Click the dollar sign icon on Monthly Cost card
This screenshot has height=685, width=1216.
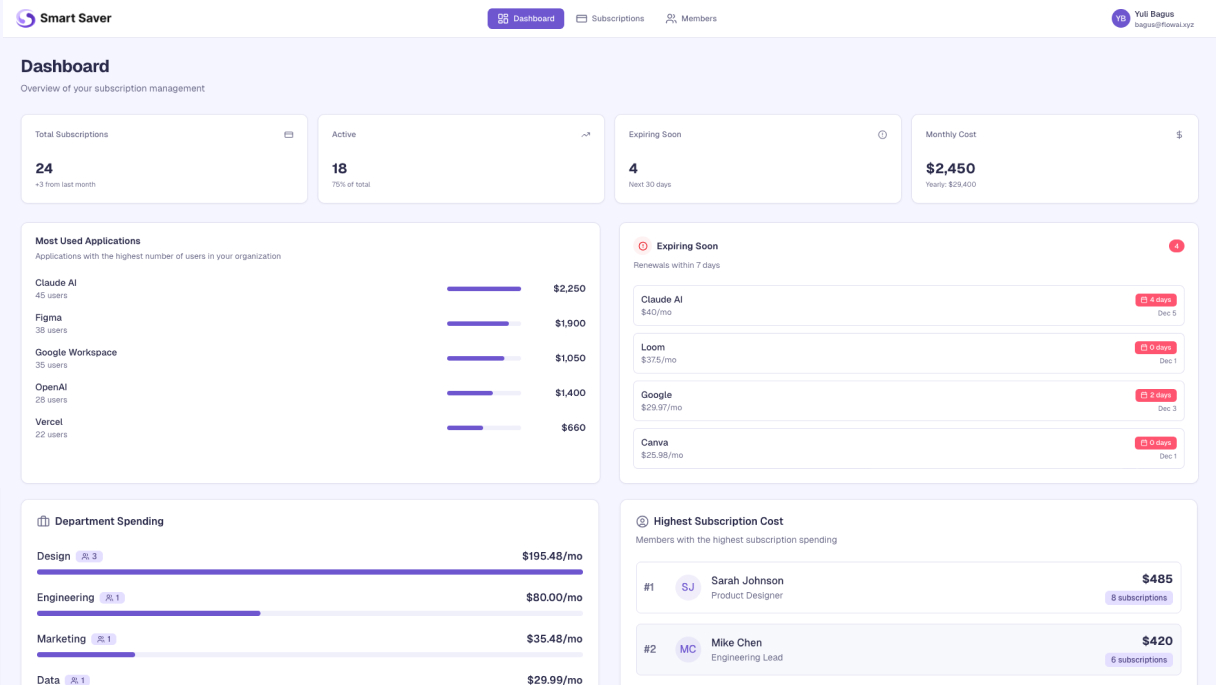pyautogui.click(x=1179, y=134)
